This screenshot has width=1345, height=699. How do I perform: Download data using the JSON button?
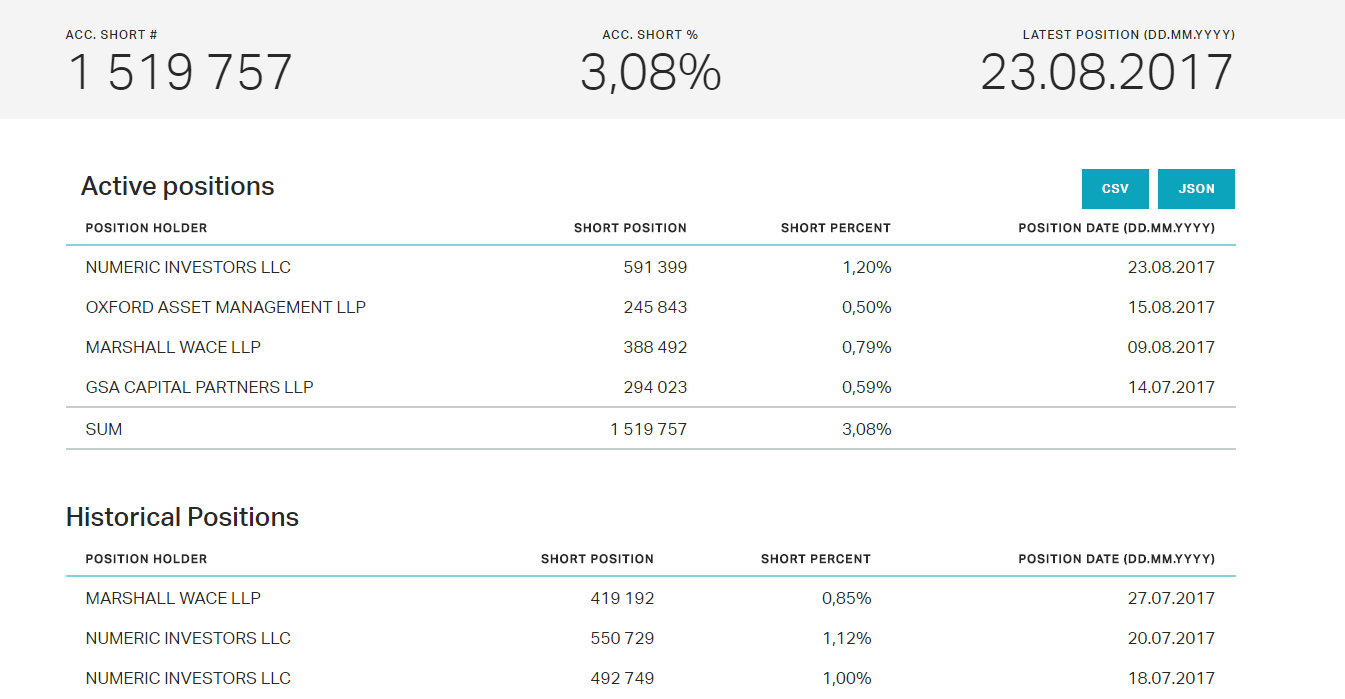[x=1196, y=189]
